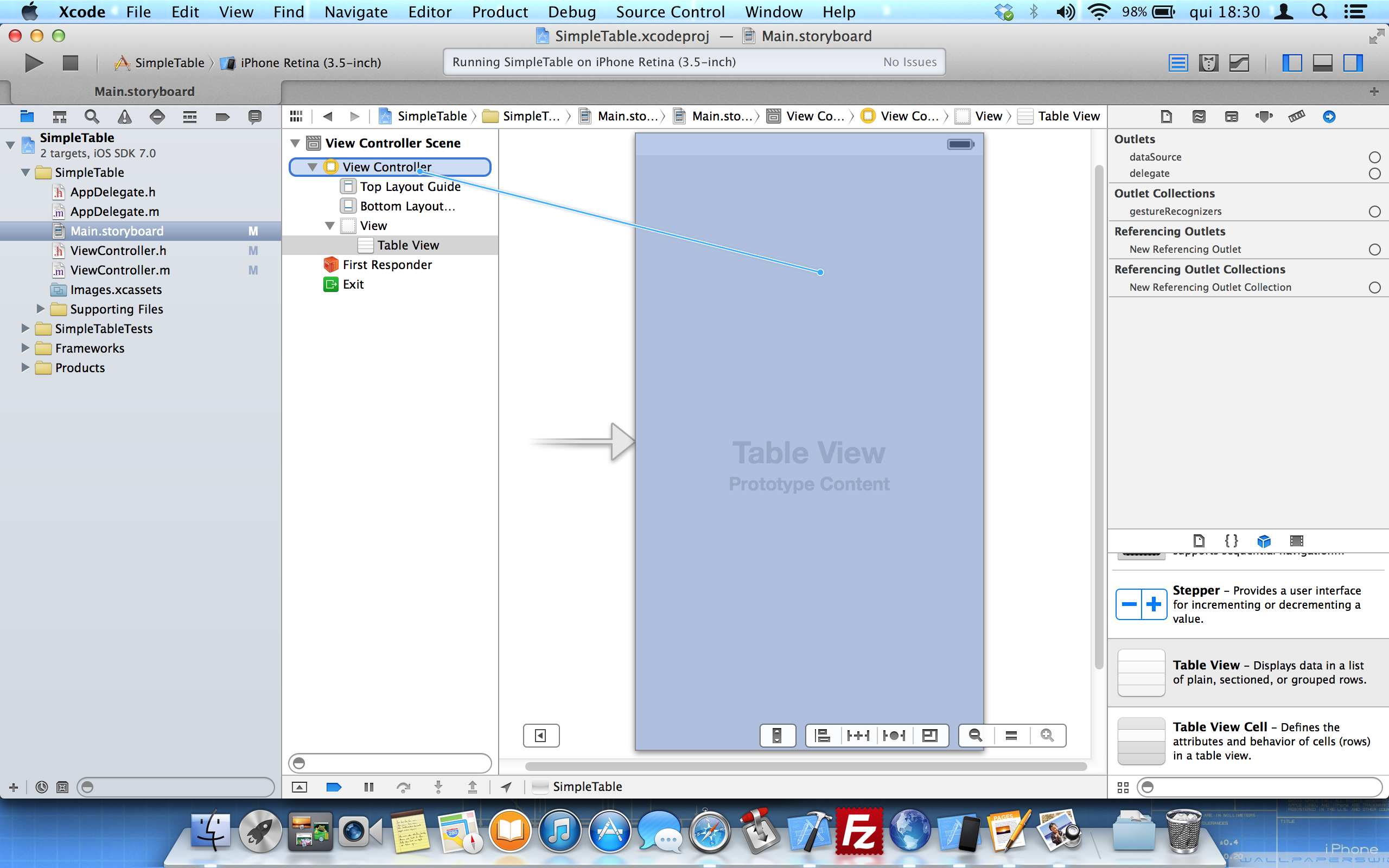The height and width of the screenshot is (868, 1389).
Task: Show the Assistant editor
Action: coord(1208,62)
